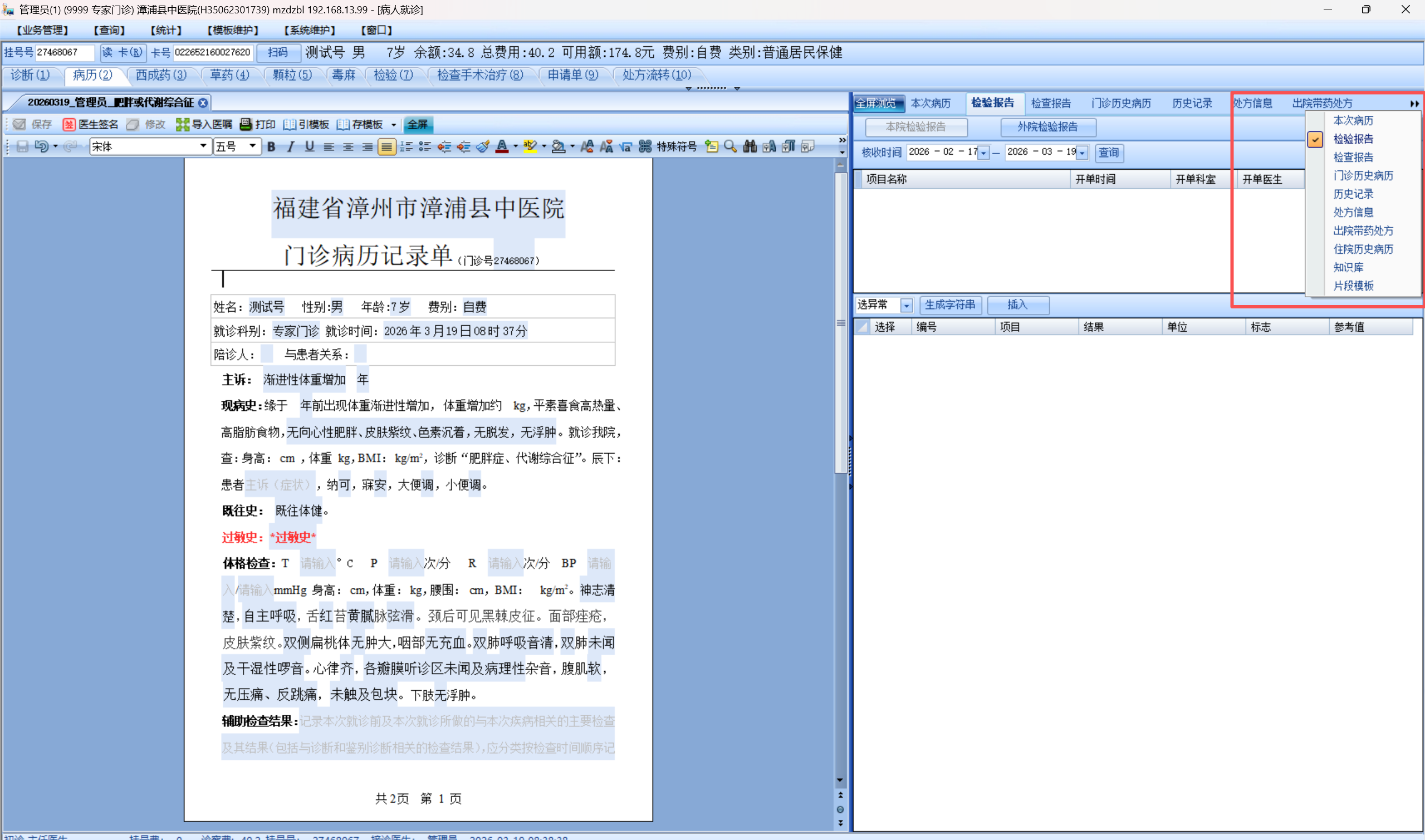
Task: Click the font color red swatch icon
Action: point(502,146)
